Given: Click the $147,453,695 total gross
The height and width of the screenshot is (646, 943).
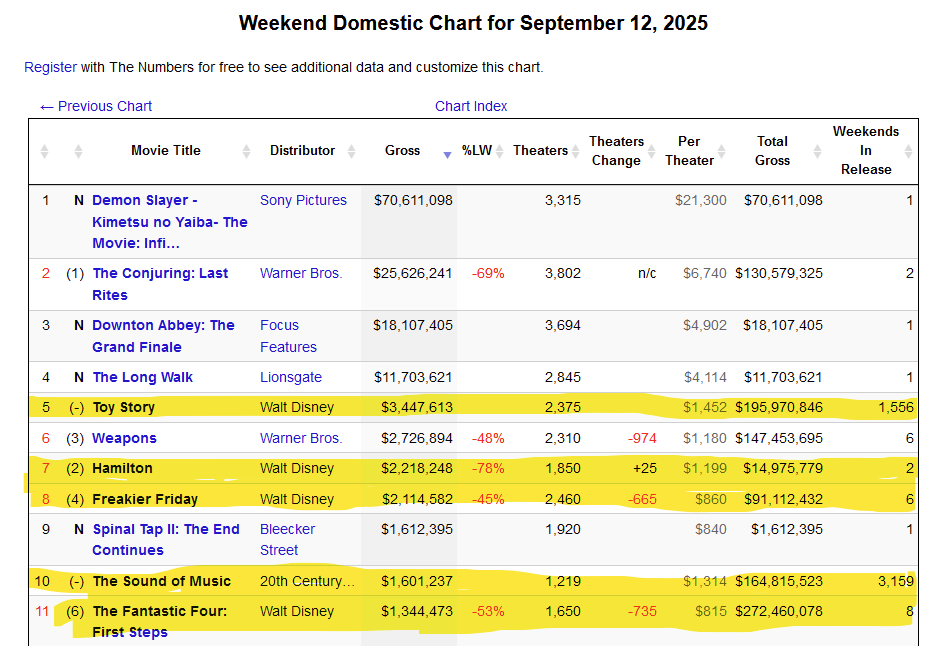Looking at the screenshot, I should coord(779,438).
